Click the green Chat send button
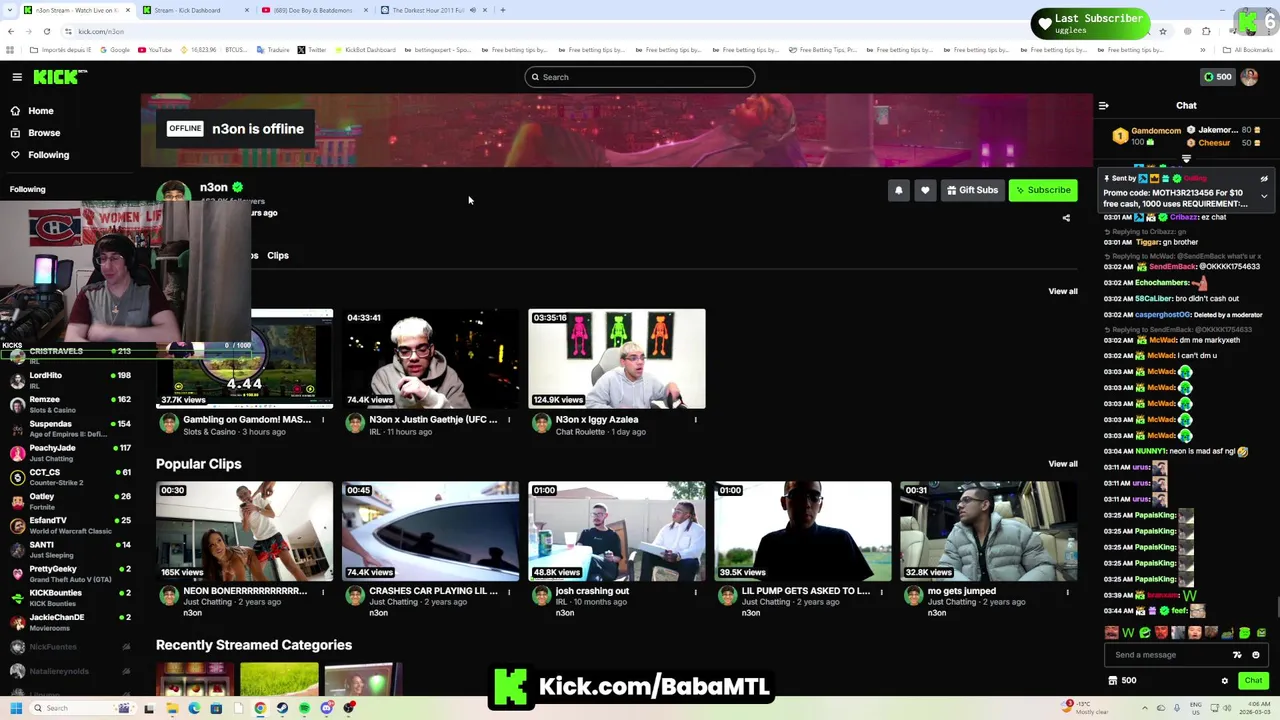 click(x=1253, y=681)
